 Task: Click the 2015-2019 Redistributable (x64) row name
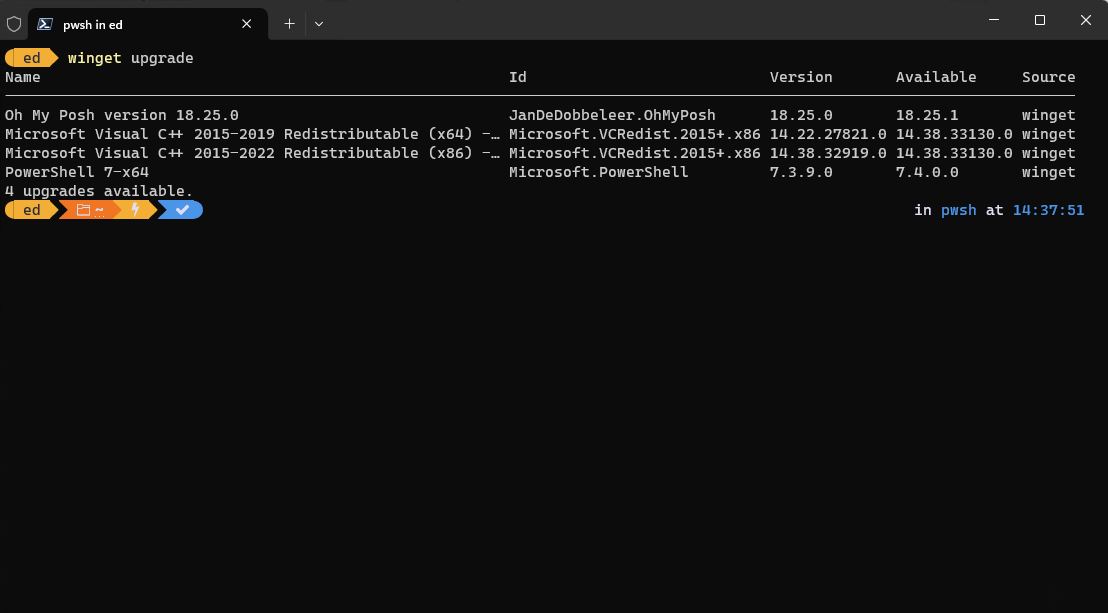[252, 134]
